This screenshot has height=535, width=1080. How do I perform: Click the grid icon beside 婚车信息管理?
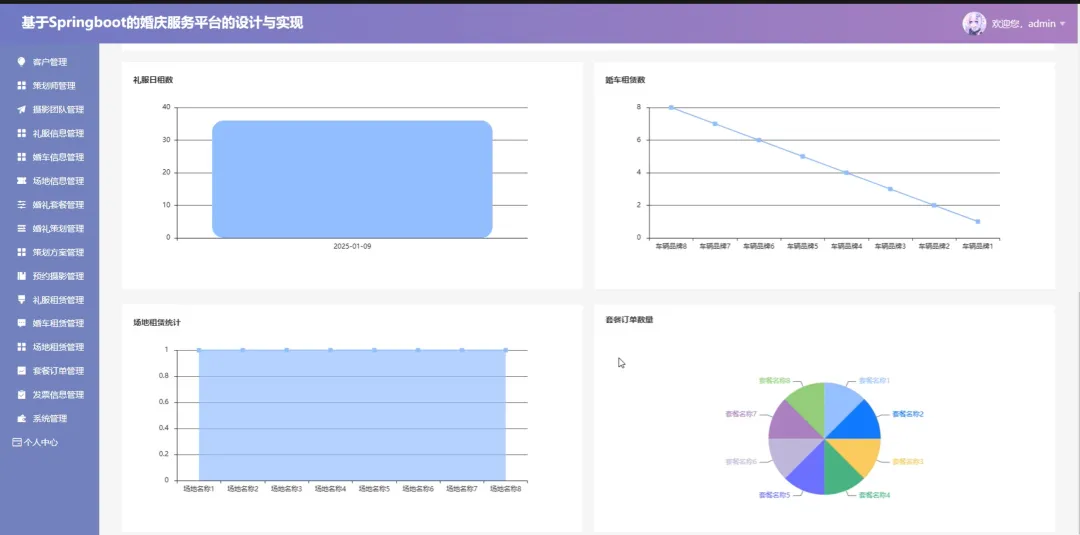(21, 157)
